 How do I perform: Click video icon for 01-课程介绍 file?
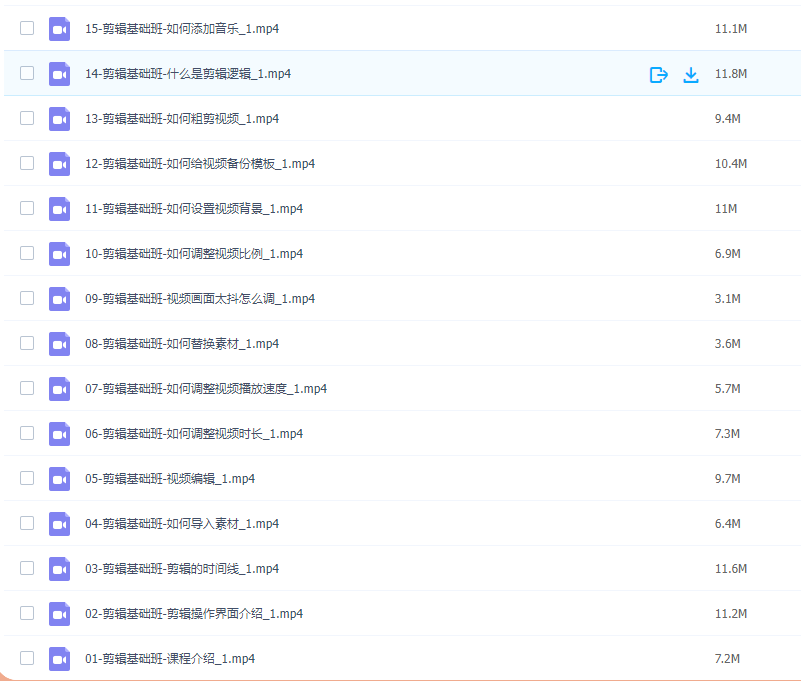(59, 659)
